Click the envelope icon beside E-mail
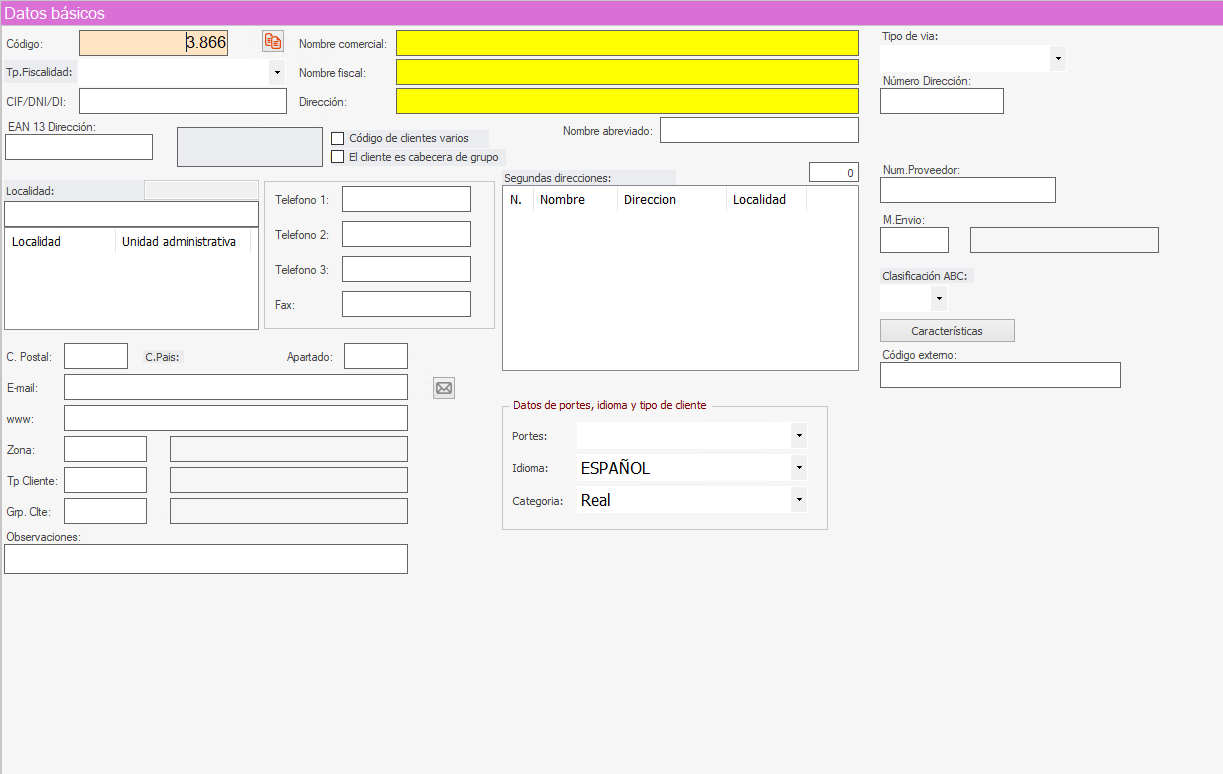 [444, 388]
